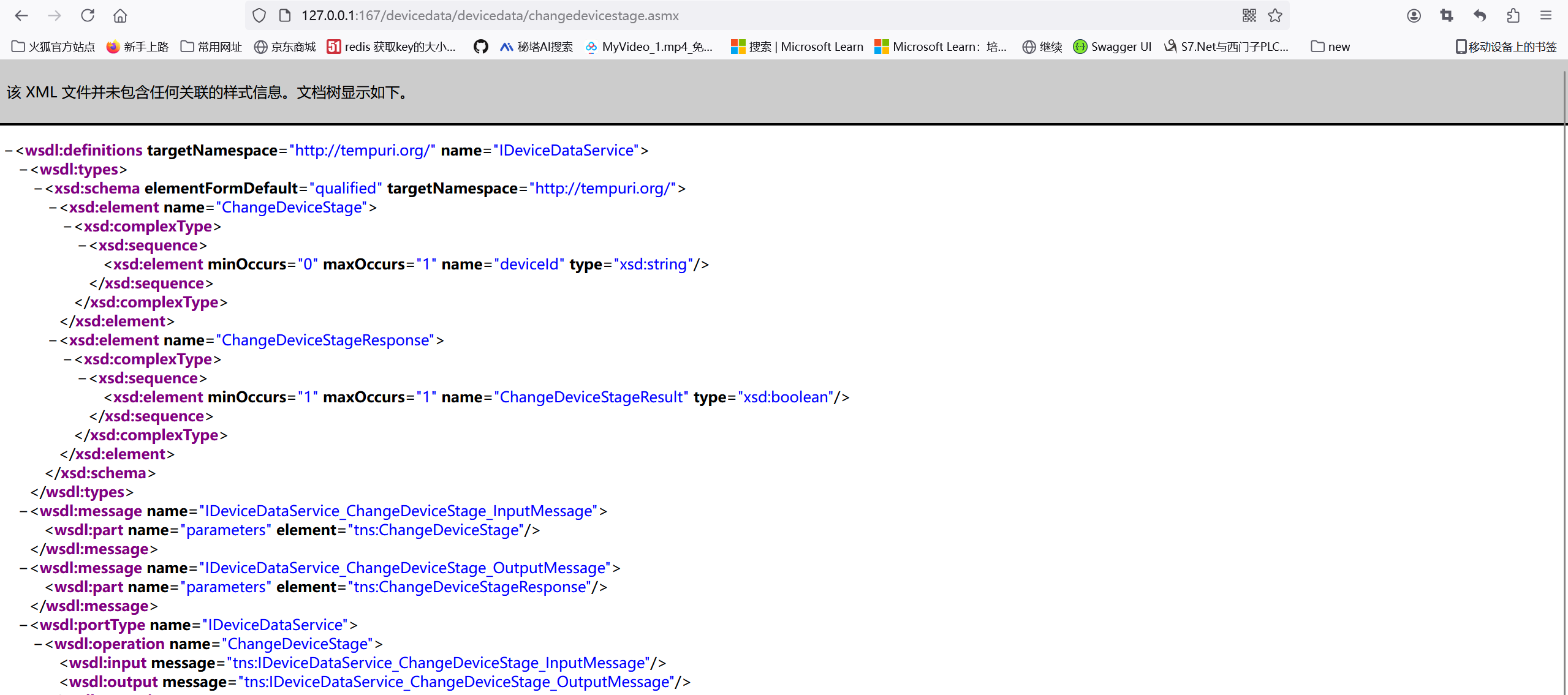This screenshot has width=1568, height=695.
Task: Collapse the wsdl:types node
Action: [x=23, y=170]
